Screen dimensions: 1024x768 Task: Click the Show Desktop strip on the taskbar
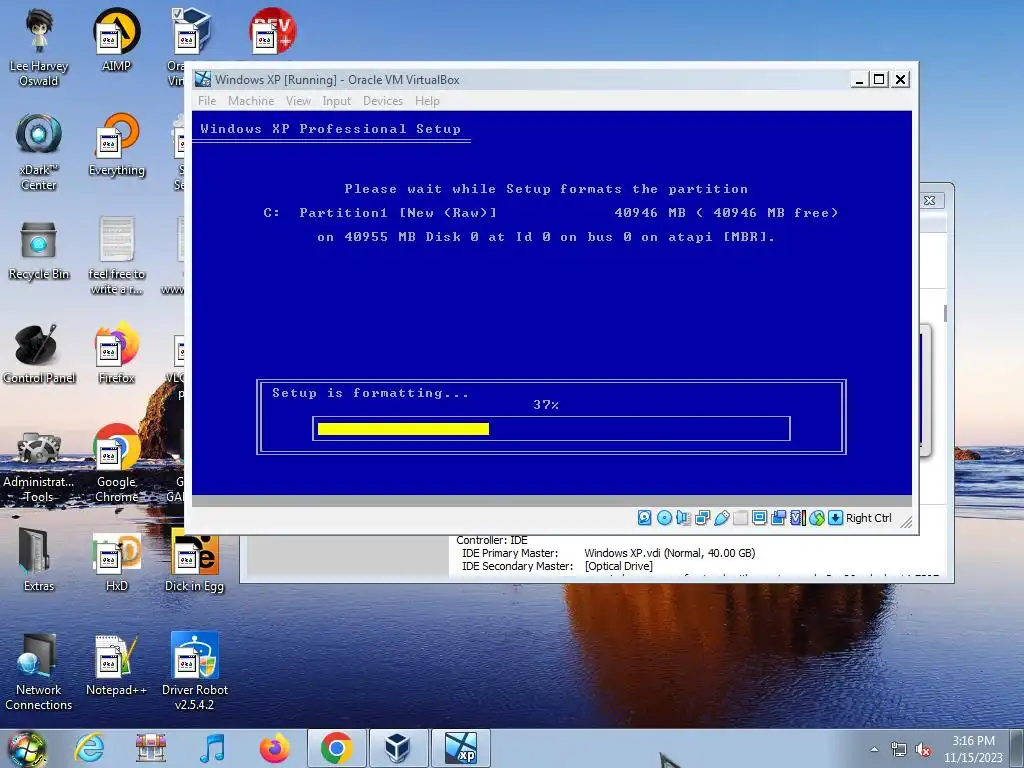(x=1017, y=748)
